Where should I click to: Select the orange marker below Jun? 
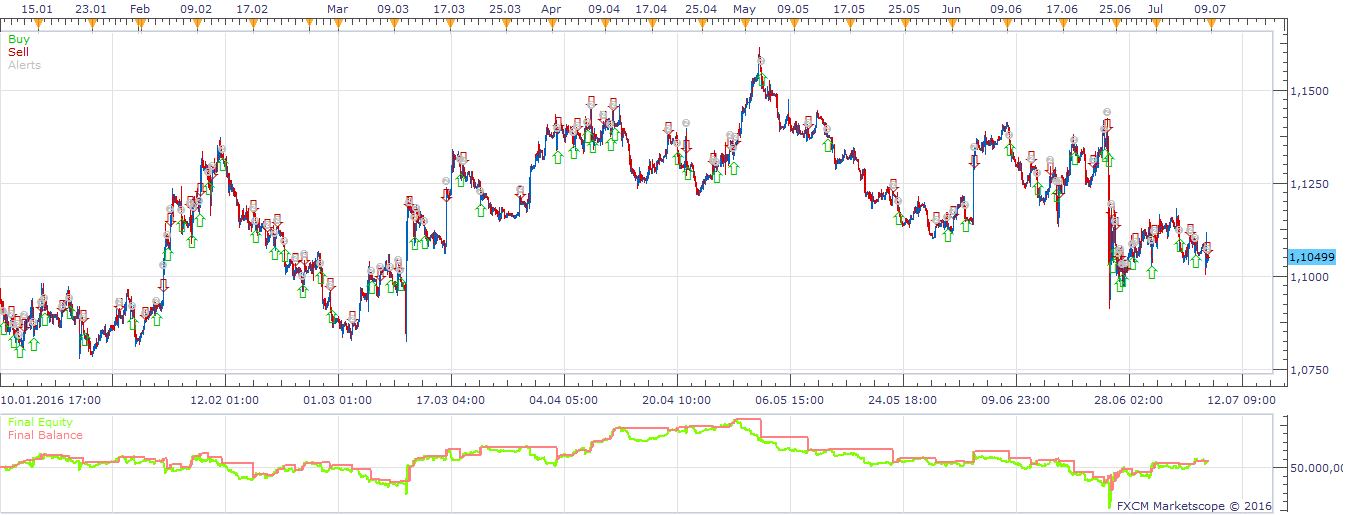click(952, 23)
